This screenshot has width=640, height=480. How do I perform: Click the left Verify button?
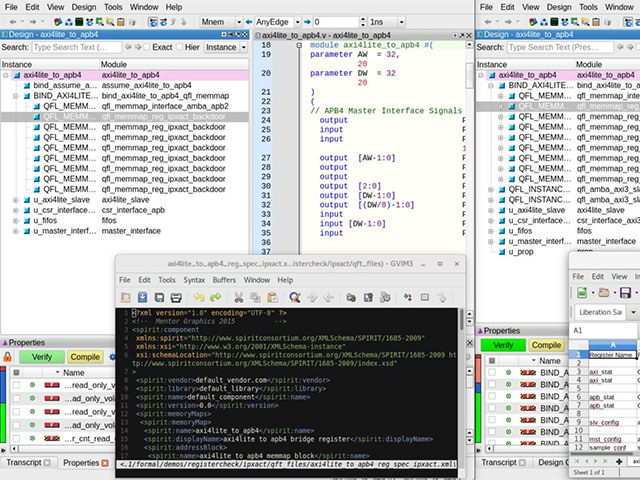pos(41,357)
